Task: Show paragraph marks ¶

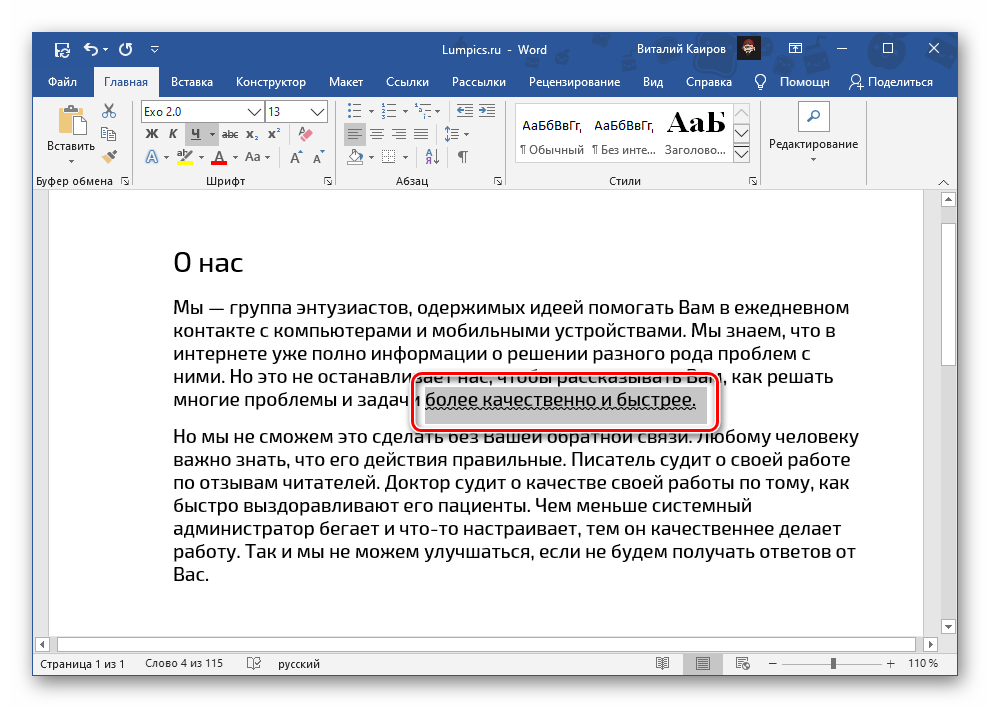Action: (x=463, y=157)
